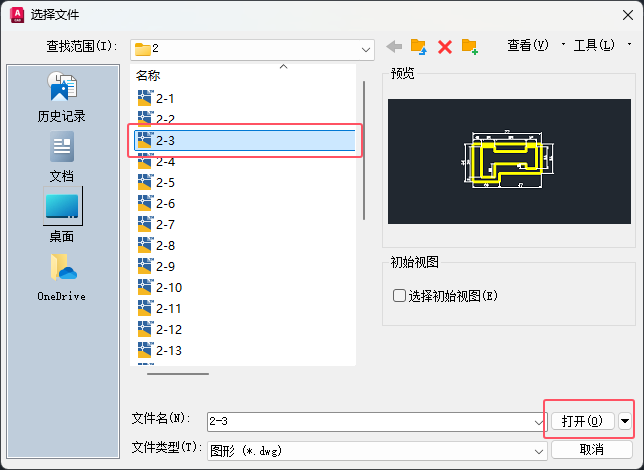Image resolution: width=644 pixels, height=470 pixels.
Task: Delete the selected file with red X
Action: [445, 47]
